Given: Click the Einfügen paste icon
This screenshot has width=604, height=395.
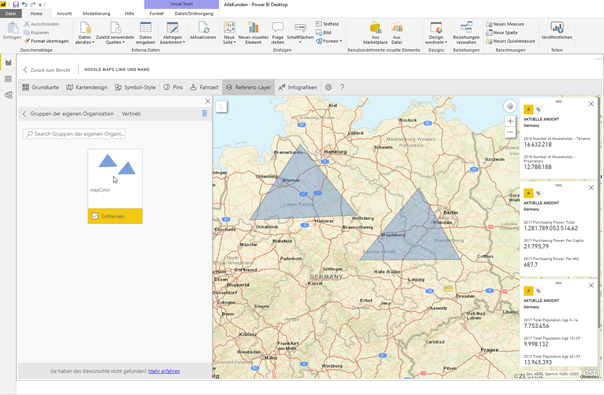Looking at the screenshot, I should [12, 31].
